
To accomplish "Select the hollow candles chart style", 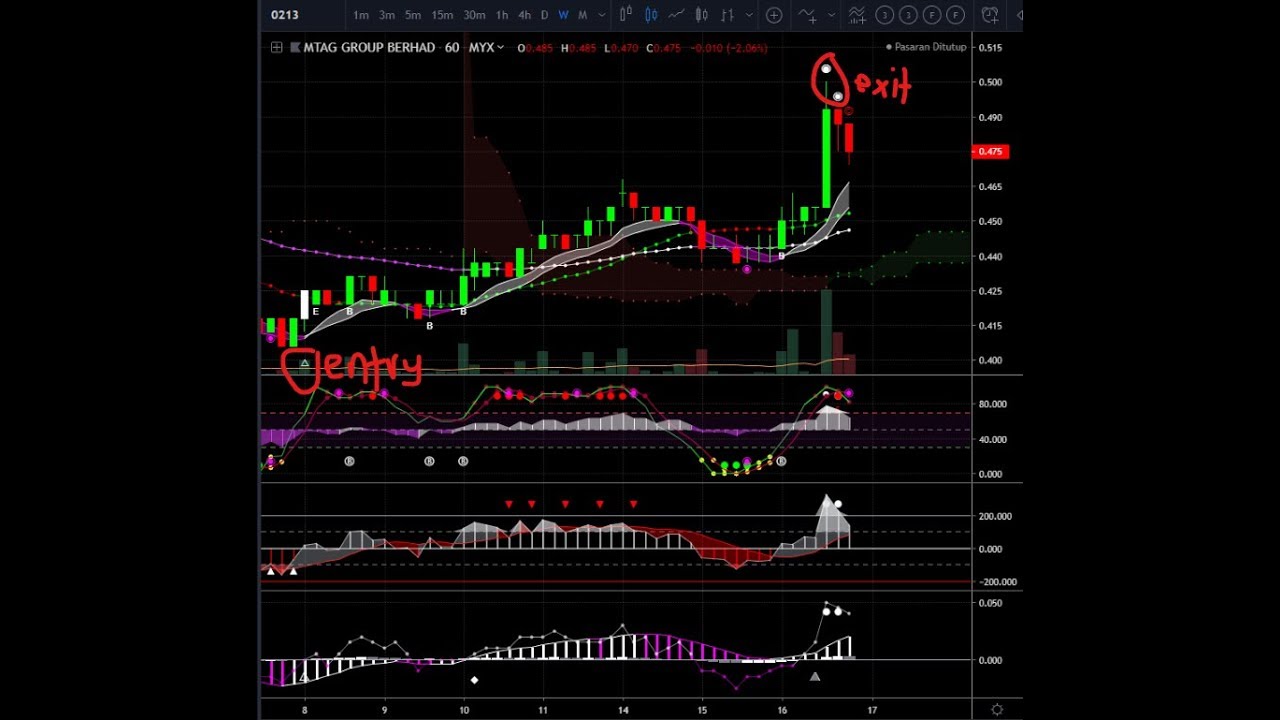I will click(x=702, y=15).
